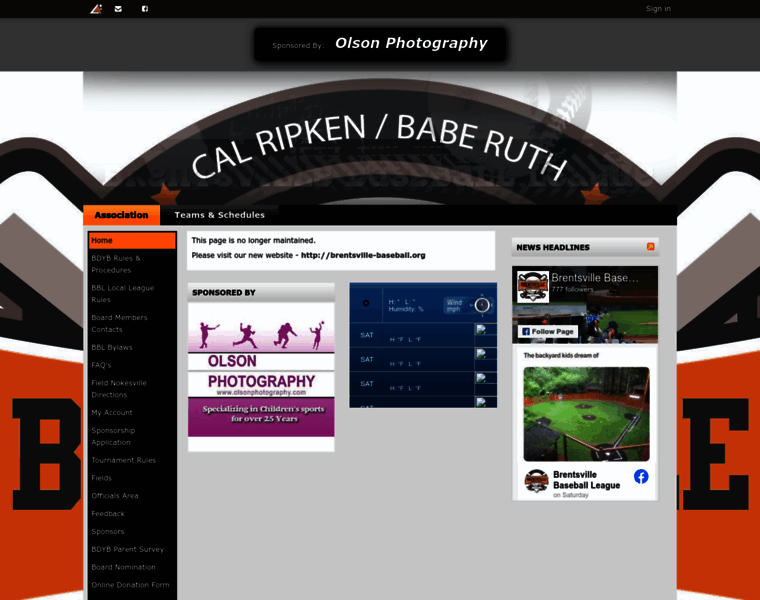Select the Association tab

click(x=121, y=215)
